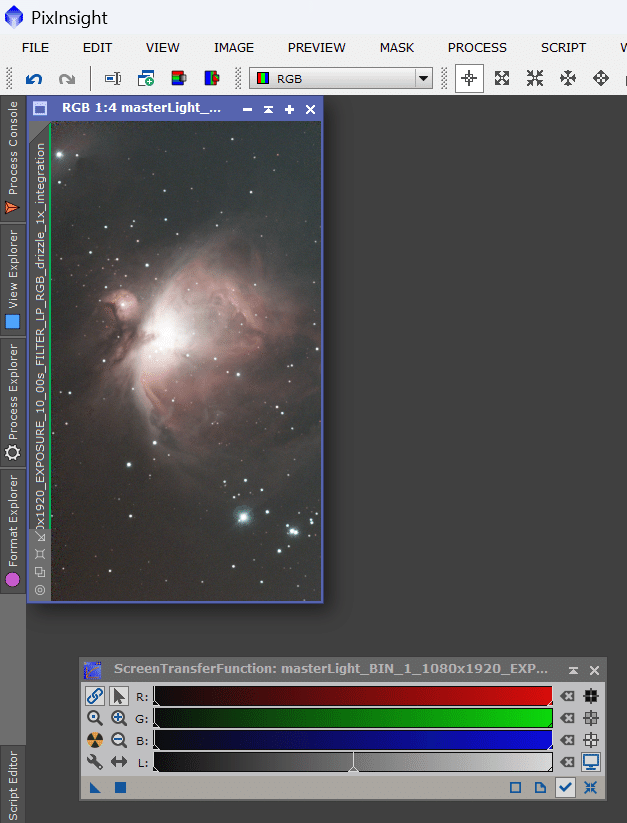Open the FILE menu

pyautogui.click(x=35, y=48)
